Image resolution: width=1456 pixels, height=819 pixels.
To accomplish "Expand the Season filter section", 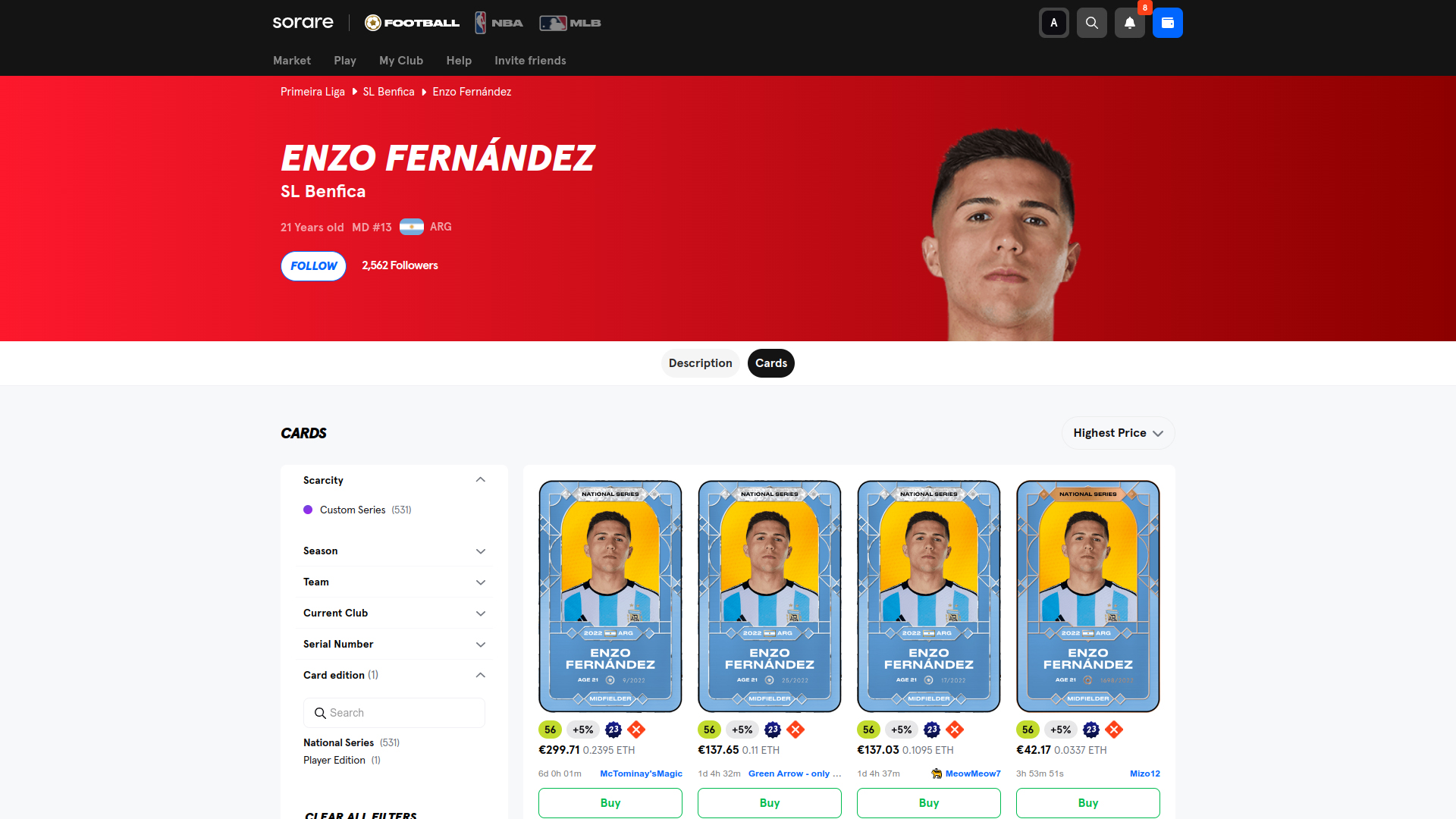I will [x=394, y=551].
